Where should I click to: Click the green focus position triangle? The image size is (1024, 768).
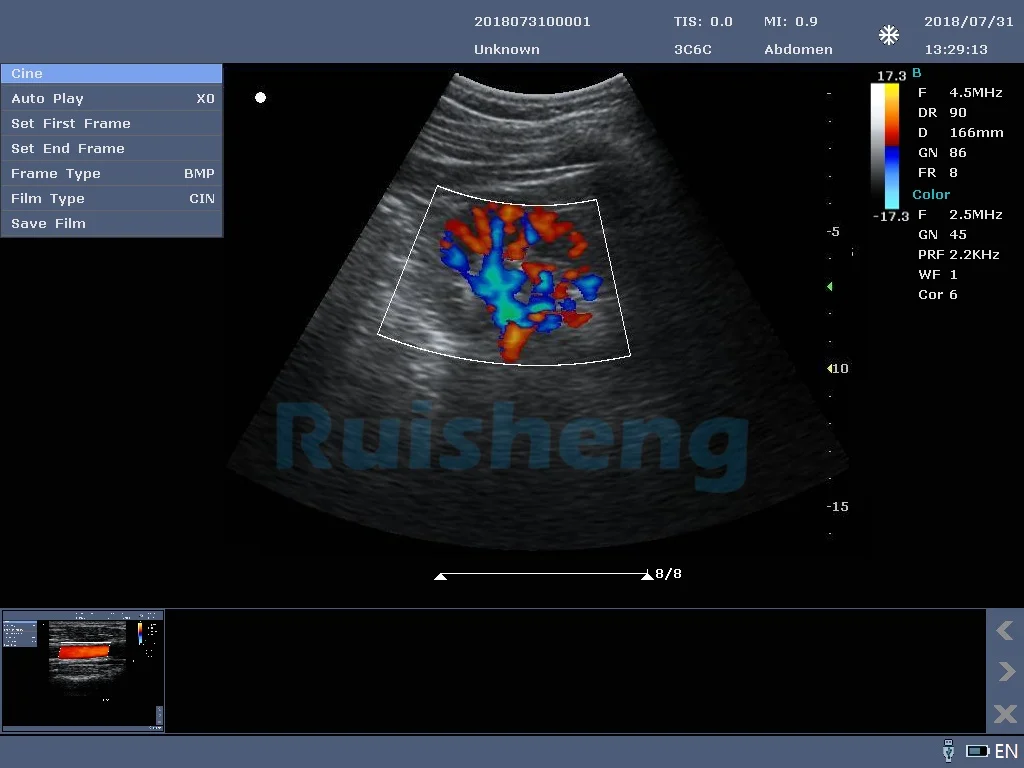pos(829,287)
